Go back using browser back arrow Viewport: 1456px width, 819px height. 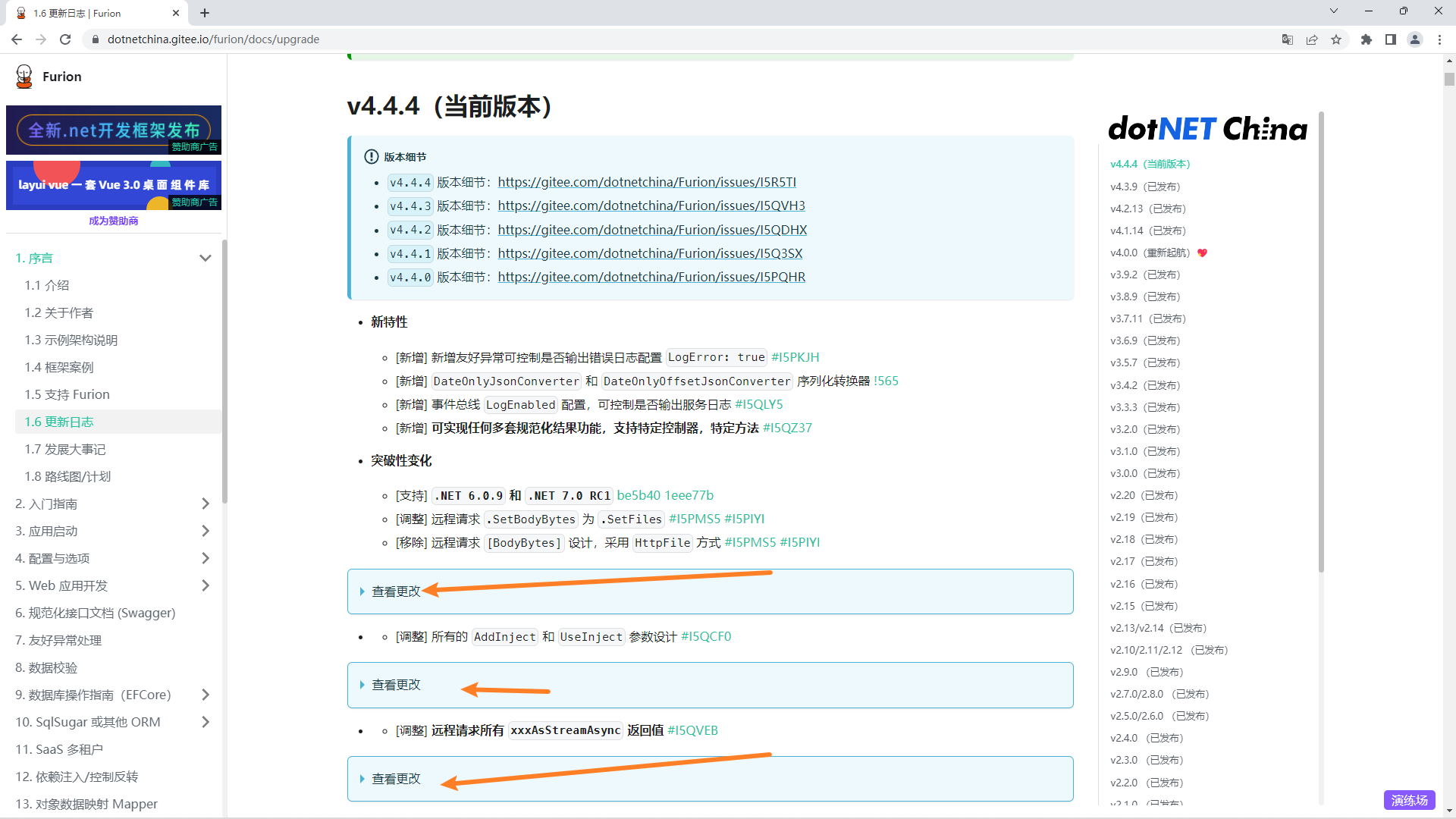[x=17, y=39]
